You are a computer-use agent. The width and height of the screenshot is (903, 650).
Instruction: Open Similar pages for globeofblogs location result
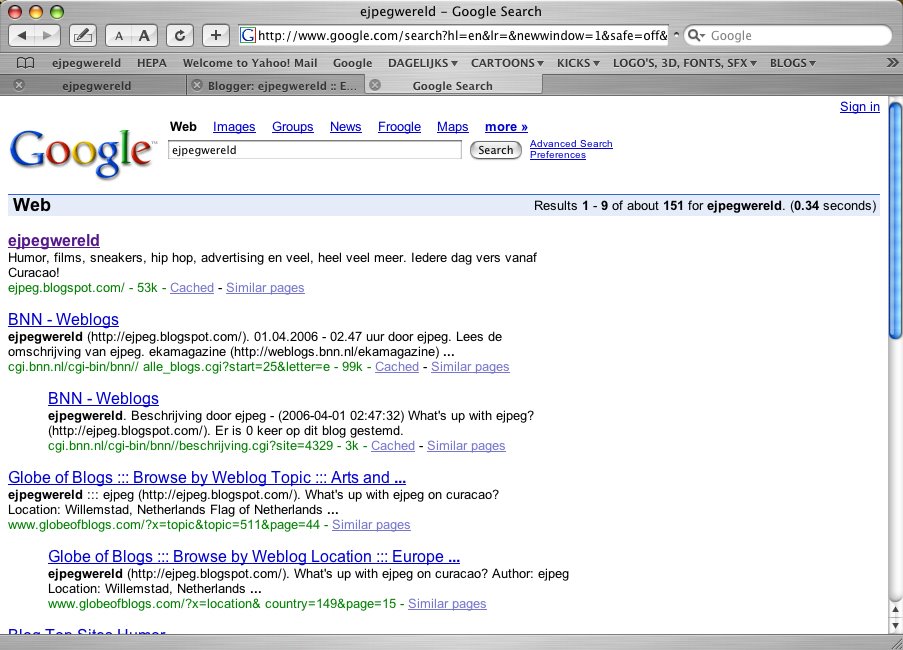[447, 603]
